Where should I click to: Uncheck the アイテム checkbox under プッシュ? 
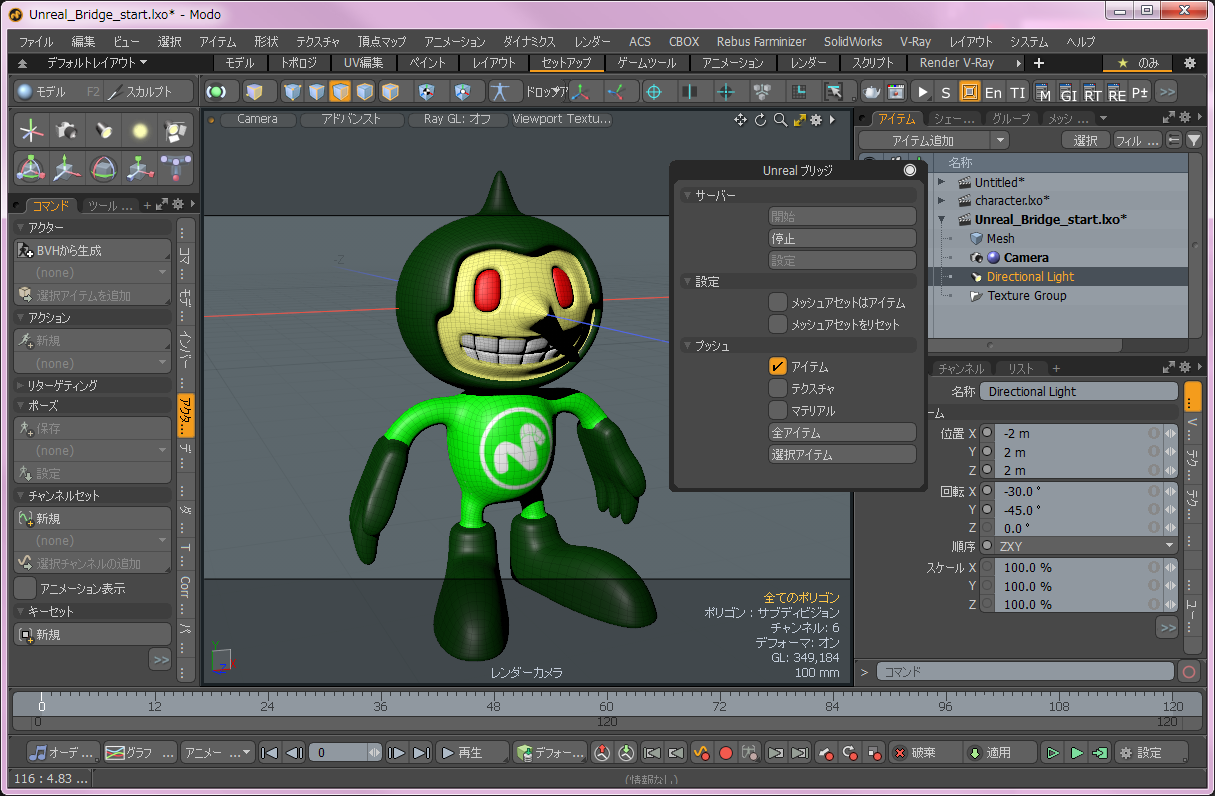click(778, 367)
